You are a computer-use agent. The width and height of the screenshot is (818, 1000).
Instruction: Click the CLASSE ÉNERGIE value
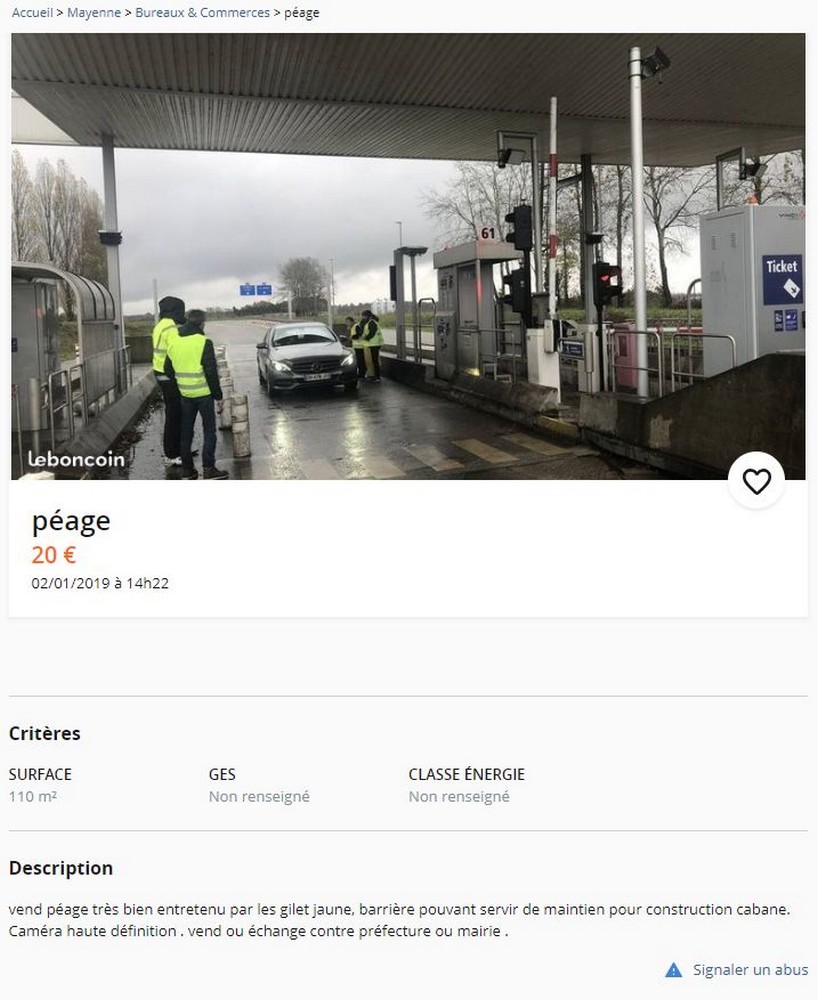[x=459, y=797]
